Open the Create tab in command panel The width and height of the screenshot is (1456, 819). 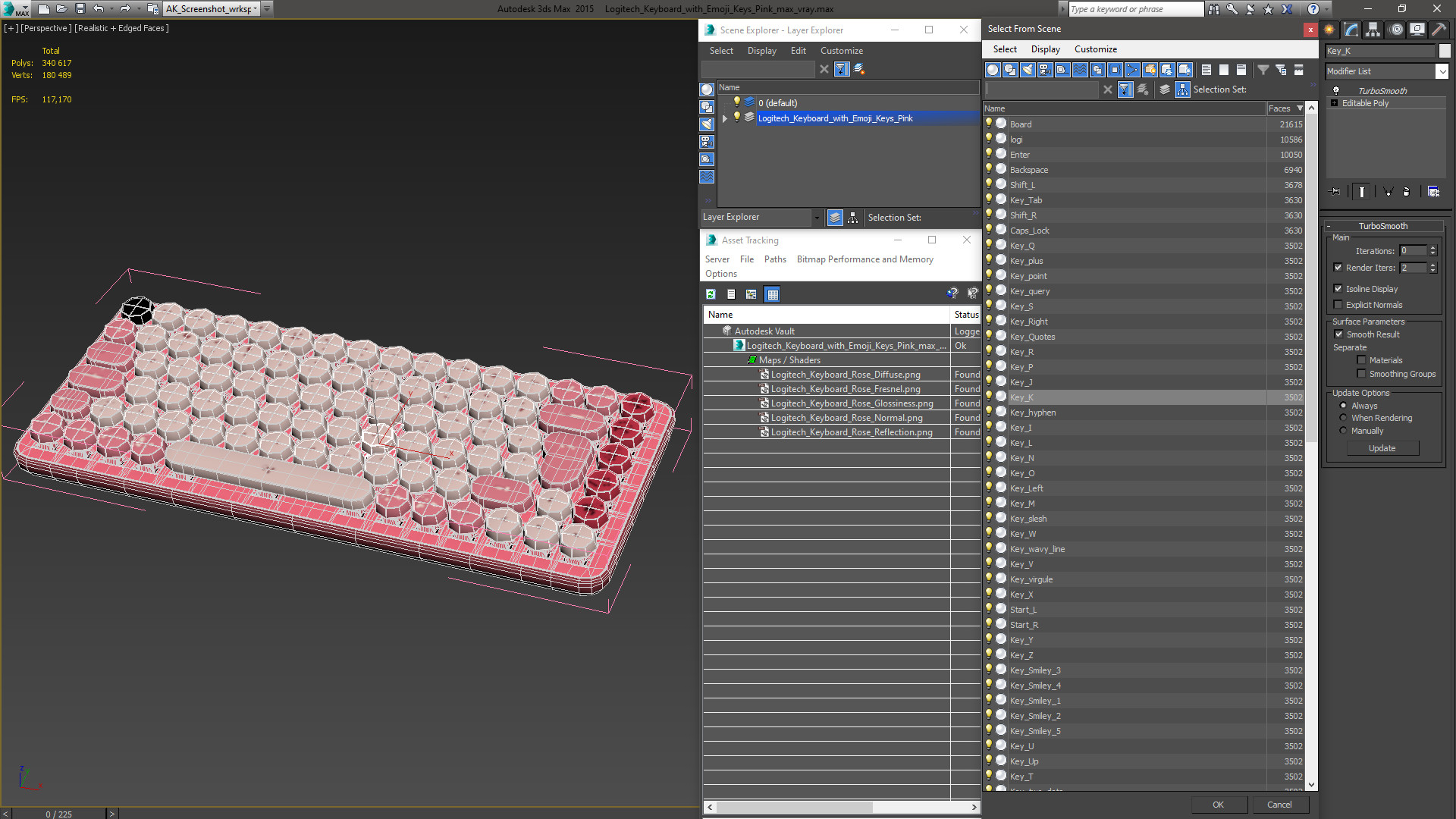pyautogui.click(x=1329, y=30)
